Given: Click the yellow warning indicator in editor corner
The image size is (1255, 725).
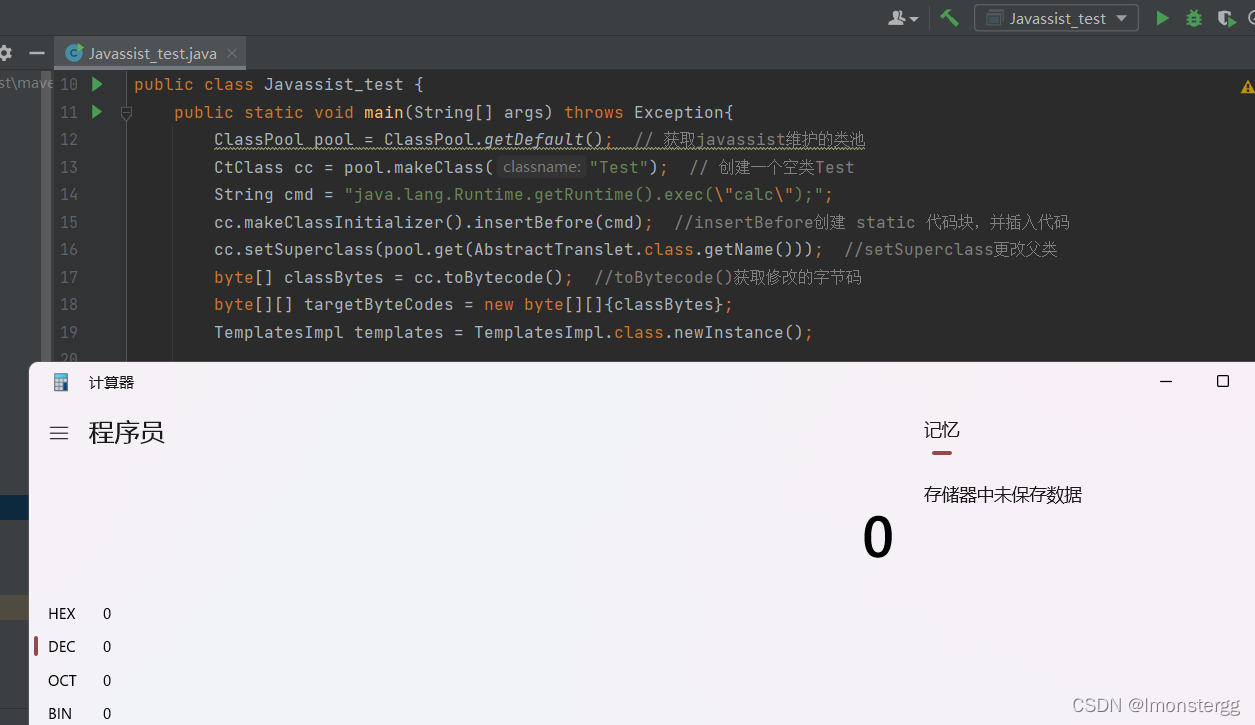Looking at the screenshot, I should coord(1247,87).
